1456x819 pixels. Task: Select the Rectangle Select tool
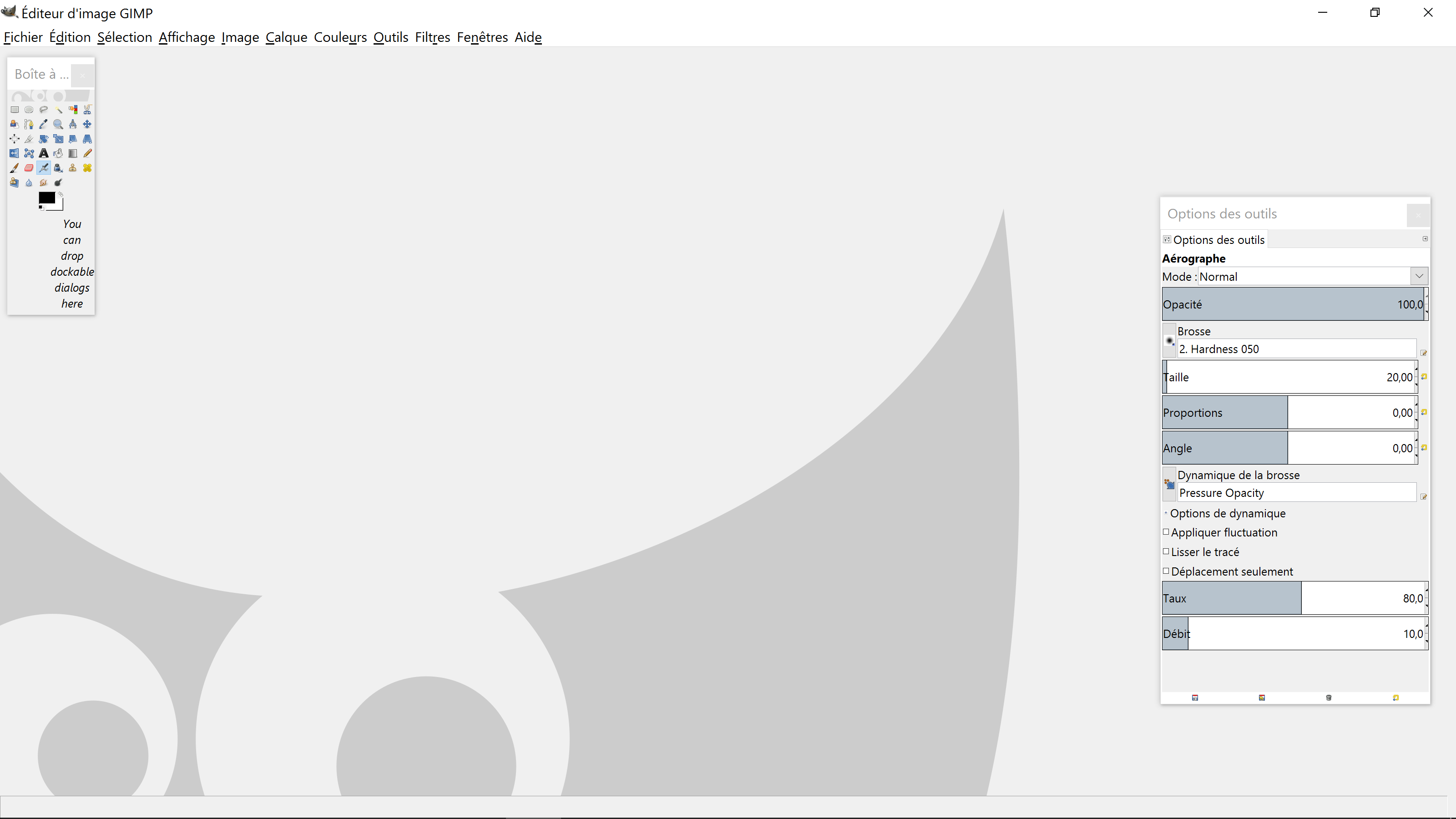[x=14, y=110]
